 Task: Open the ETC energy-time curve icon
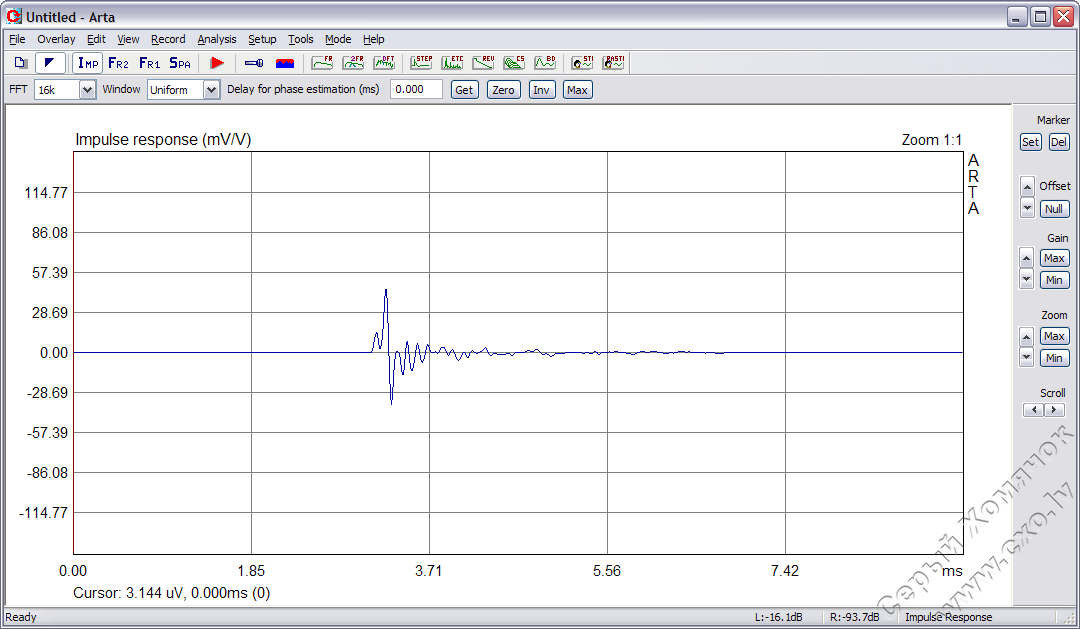point(452,63)
